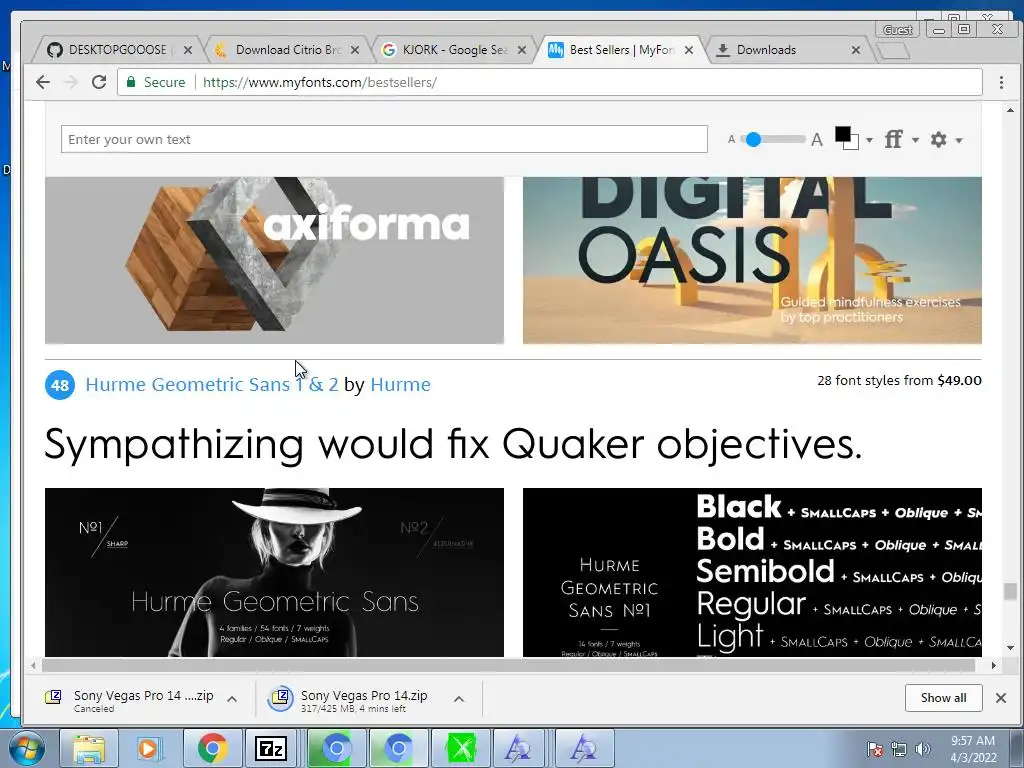The image size is (1024, 768).
Task: Click the horizontal scroll left arrow
Action: point(33,665)
